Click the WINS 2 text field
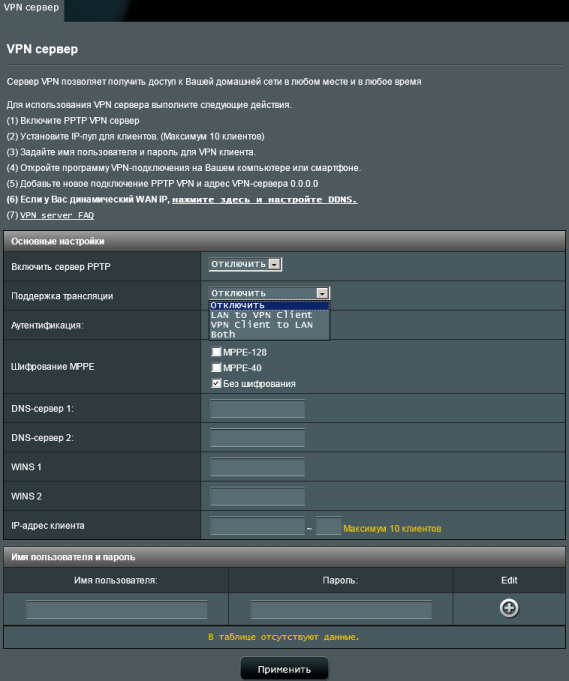This screenshot has height=681, width=569. 257,496
